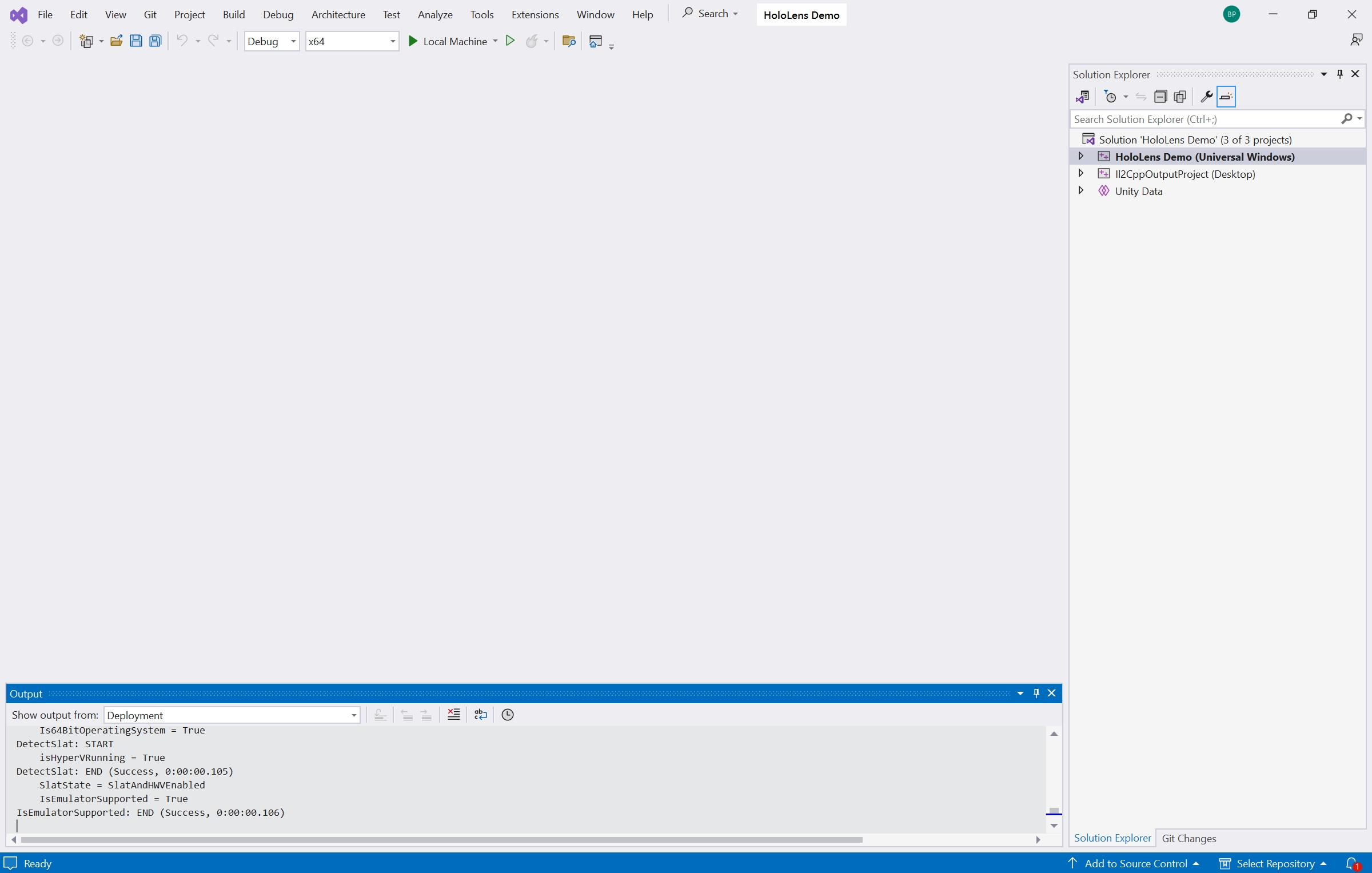Toggle word wrap in the Output window

pyautogui.click(x=480, y=715)
